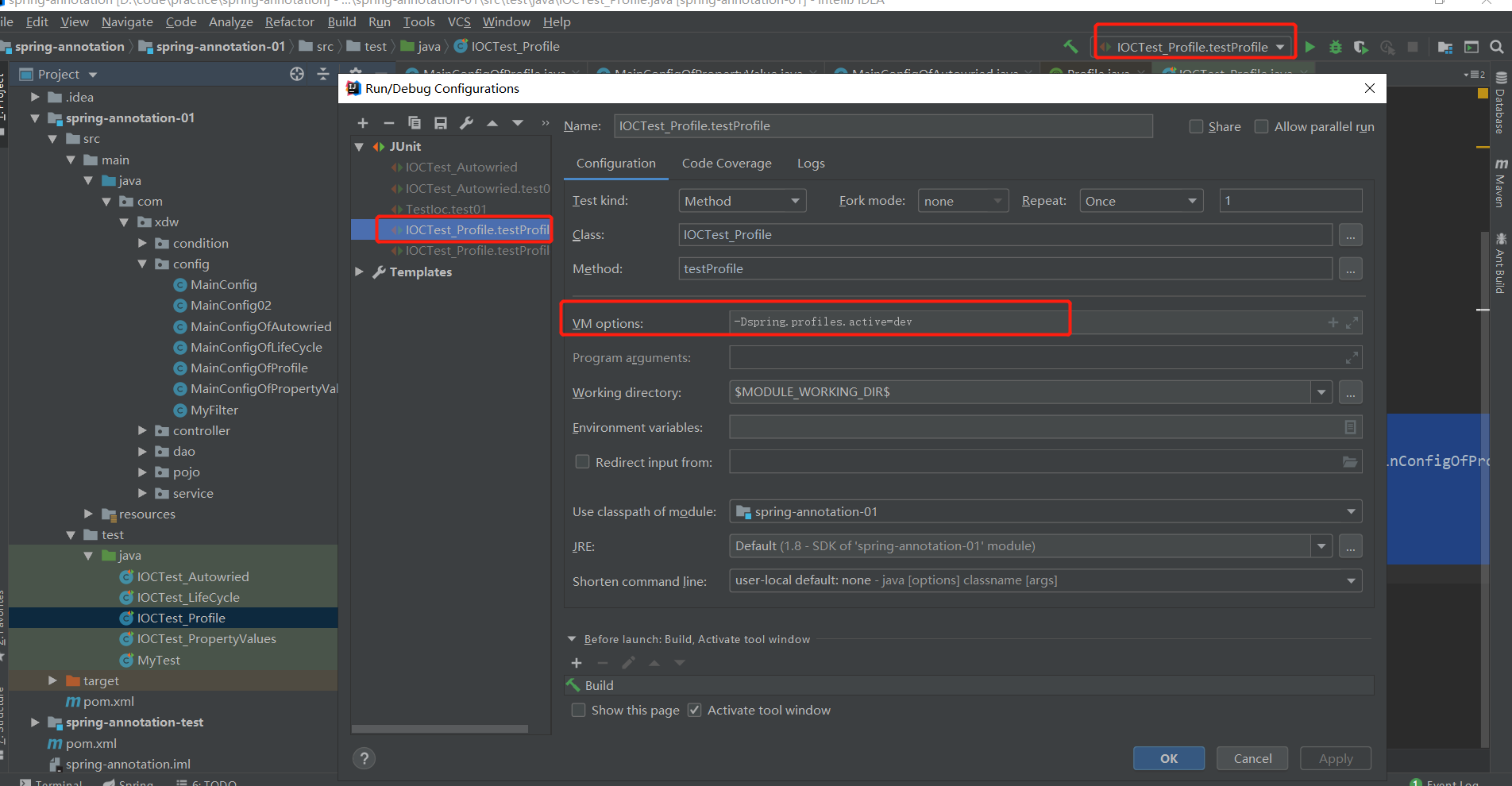
Task: Browse for the test Method
Action: 1351,269
